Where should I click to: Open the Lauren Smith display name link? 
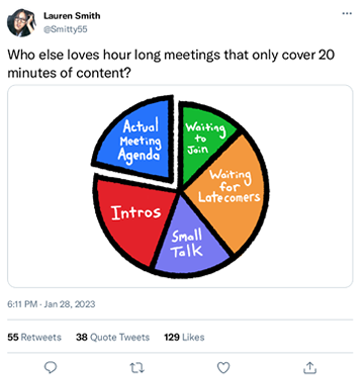click(72, 16)
